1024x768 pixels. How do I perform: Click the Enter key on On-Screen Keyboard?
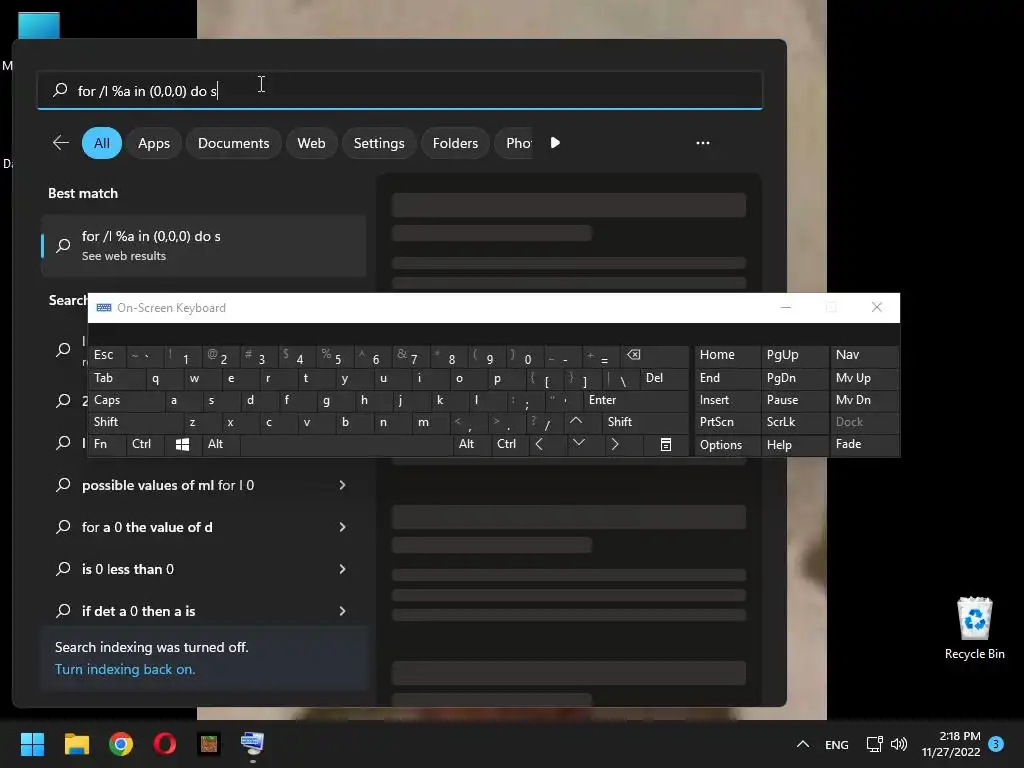(x=635, y=400)
